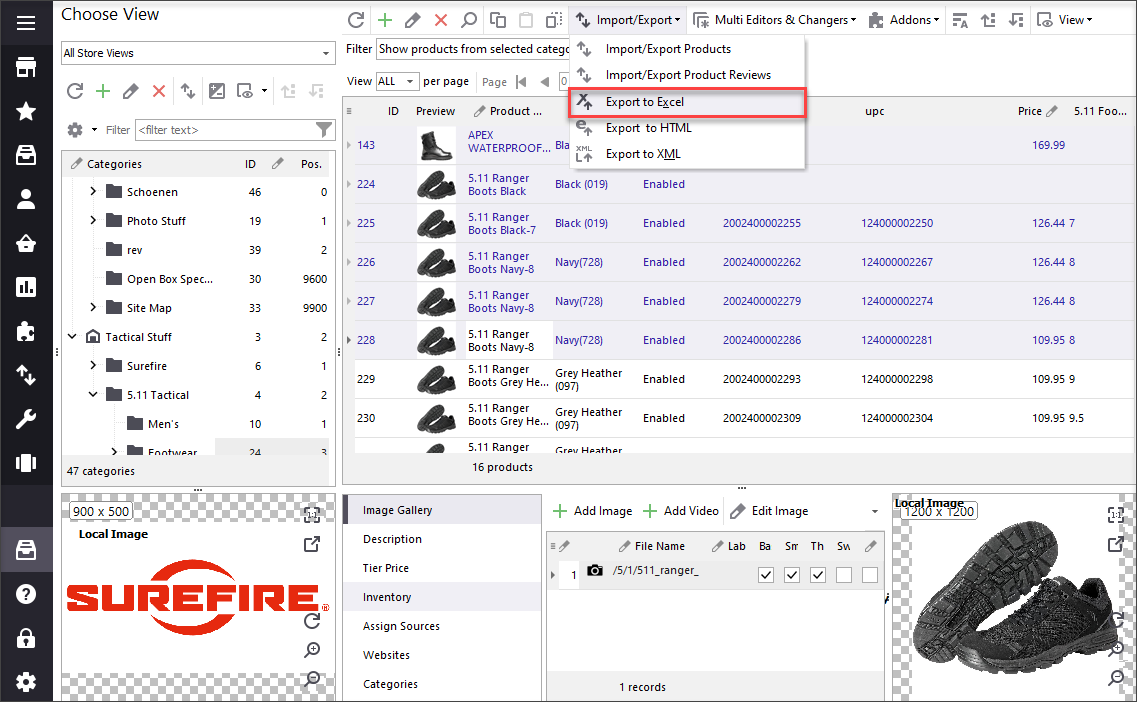Go to the first page of products
This screenshot has height=702, width=1137.
(x=521, y=82)
